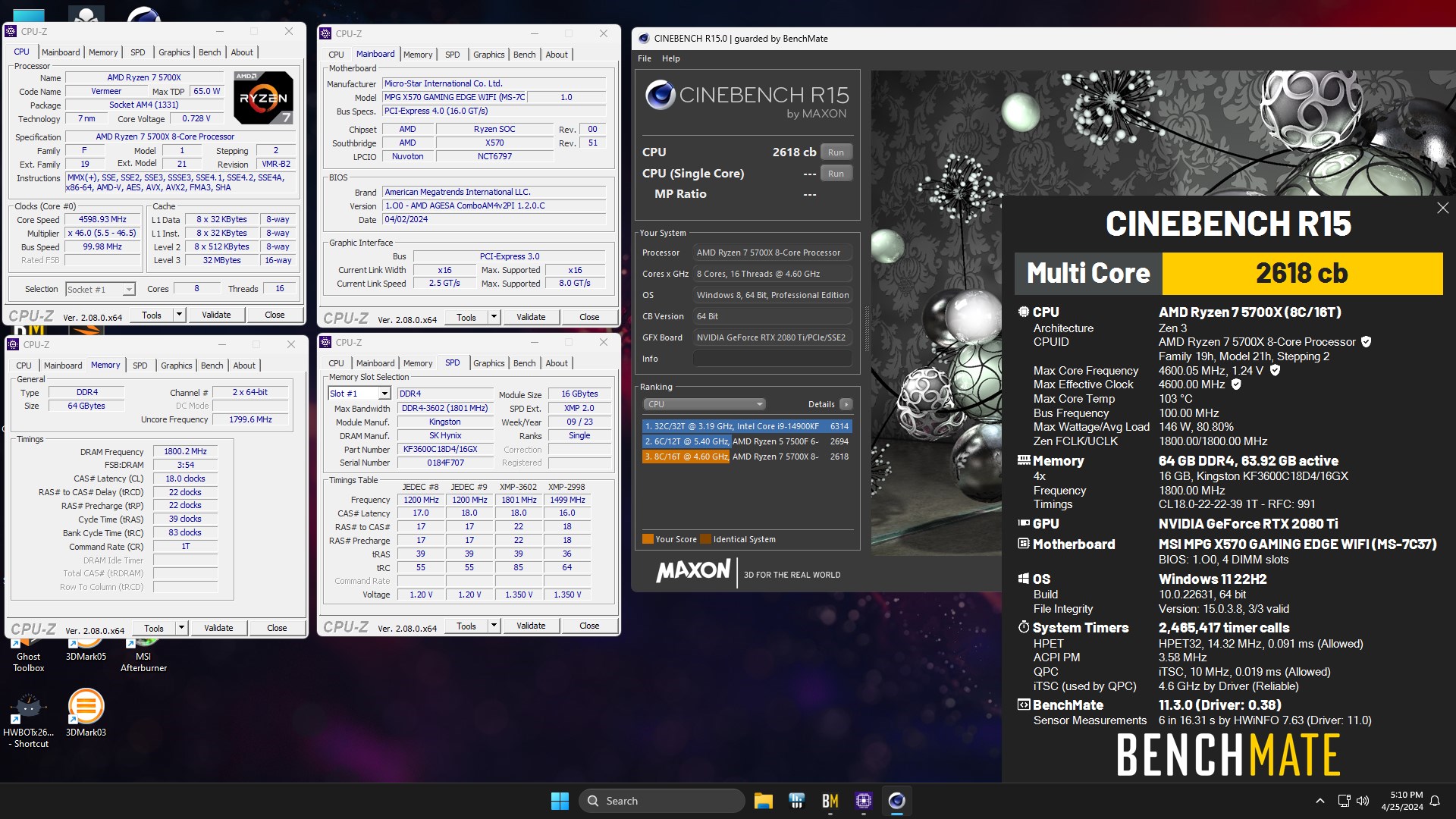Click the Identical System legend swatch
1456x819 pixels.
(706, 539)
